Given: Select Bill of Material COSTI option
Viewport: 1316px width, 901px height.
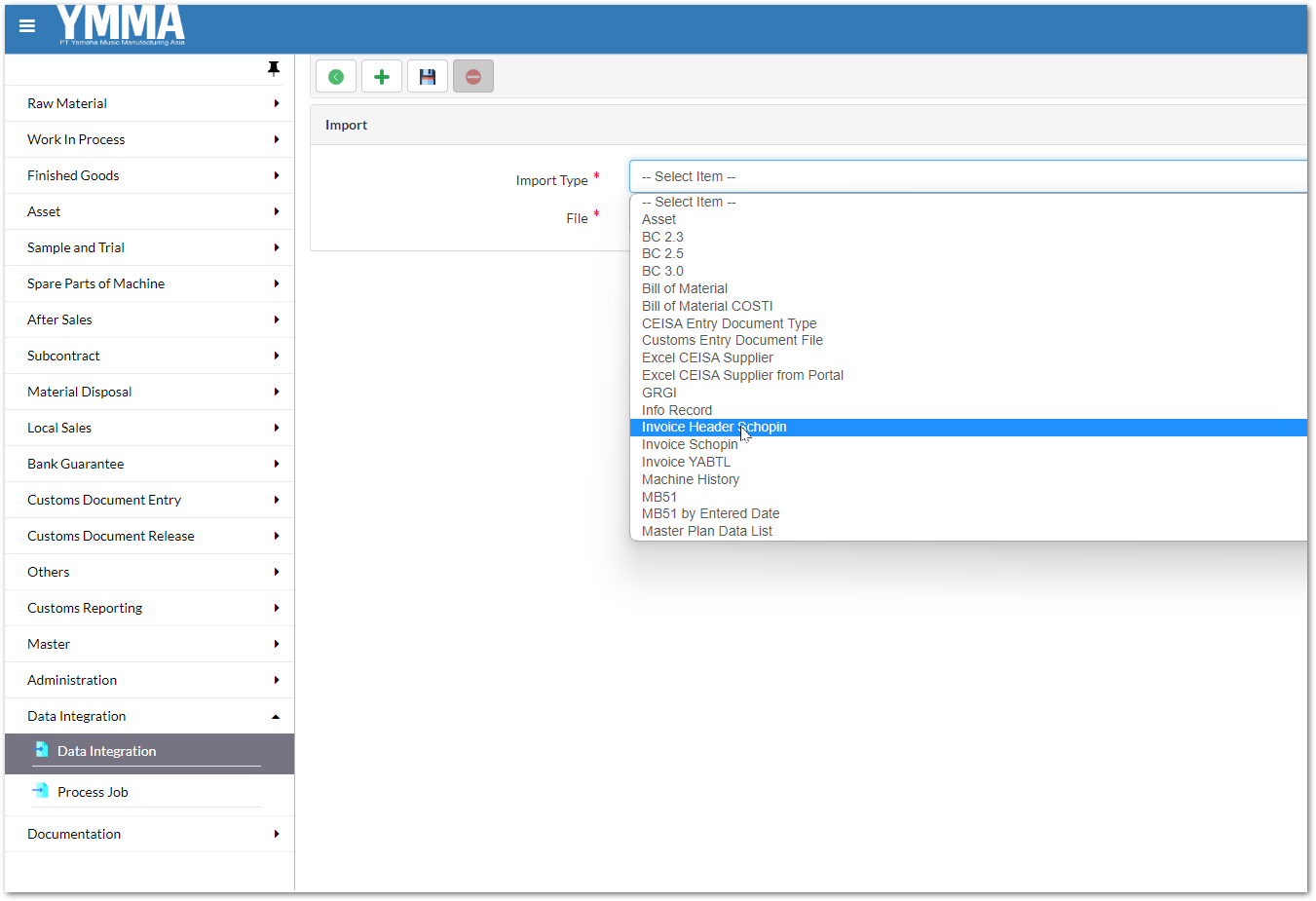Looking at the screenshot, I should (x=707, y=306).
